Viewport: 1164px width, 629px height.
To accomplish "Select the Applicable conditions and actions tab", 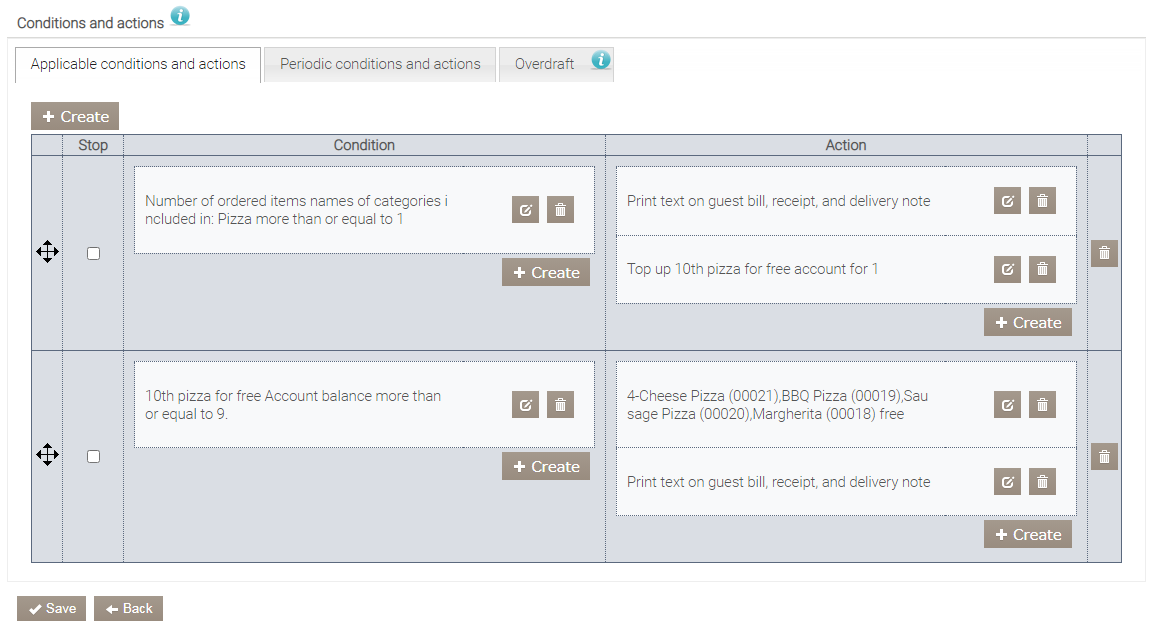I will coord(138,65).
